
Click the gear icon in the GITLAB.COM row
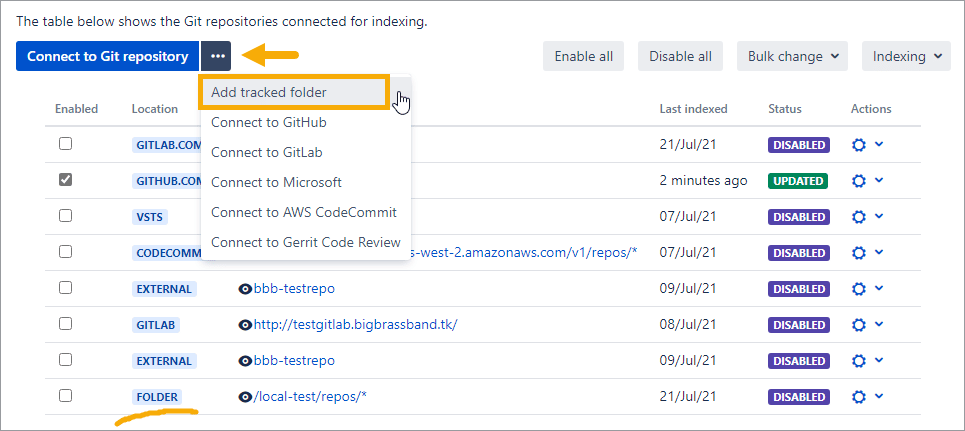[x=857, y=145]
